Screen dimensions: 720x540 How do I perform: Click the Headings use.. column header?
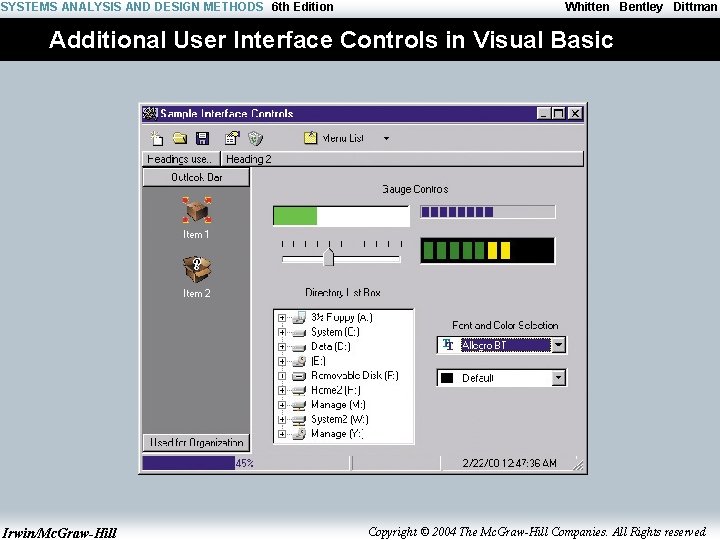[x=181, y=159]
